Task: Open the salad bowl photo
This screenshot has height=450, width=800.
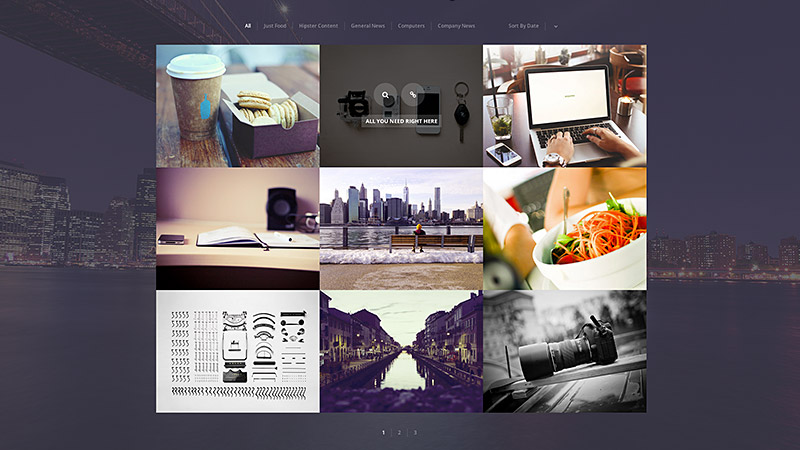Action: pos(564,229)
